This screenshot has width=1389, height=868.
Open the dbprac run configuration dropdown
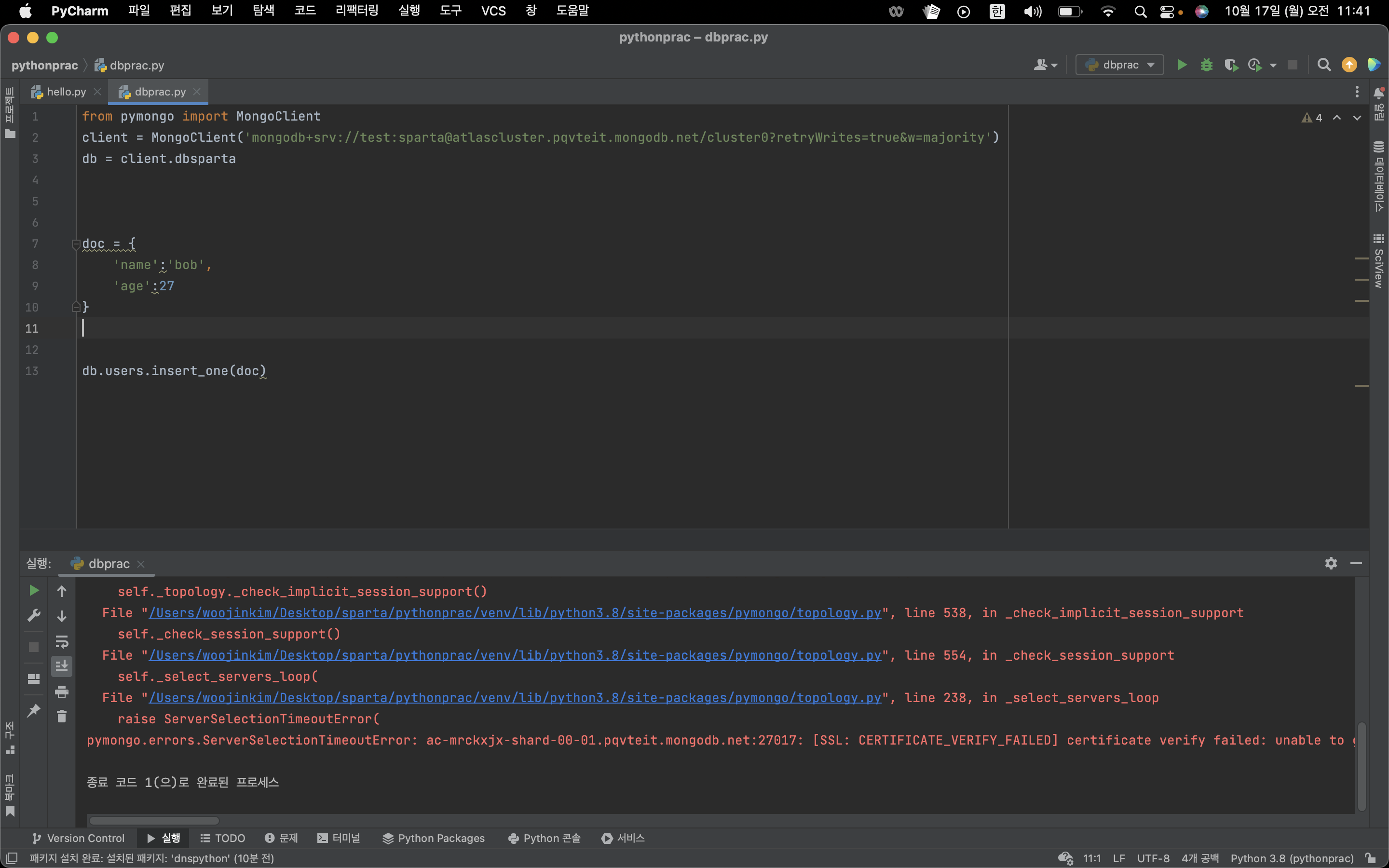[x=1119, y=65]
